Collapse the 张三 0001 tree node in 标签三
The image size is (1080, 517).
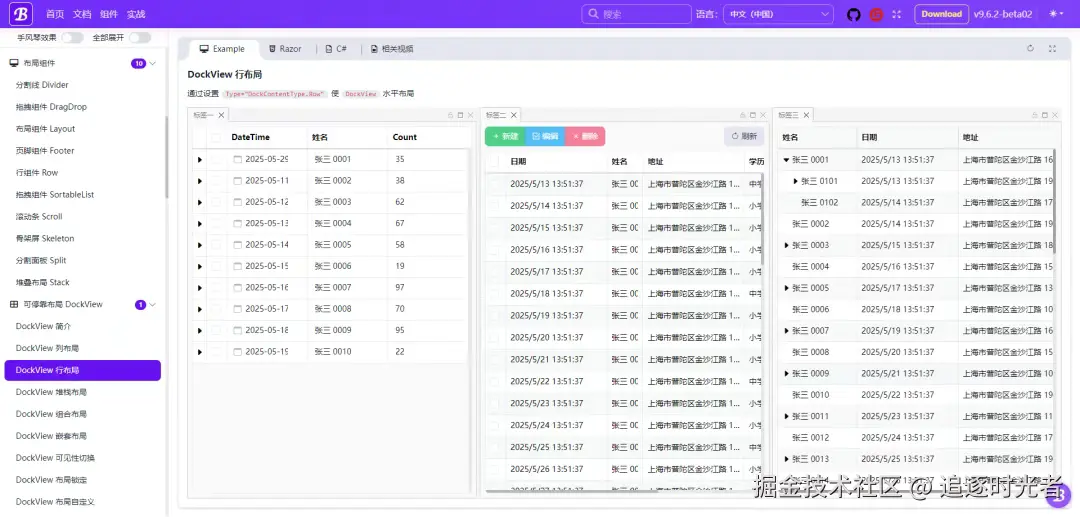(787, 160)
